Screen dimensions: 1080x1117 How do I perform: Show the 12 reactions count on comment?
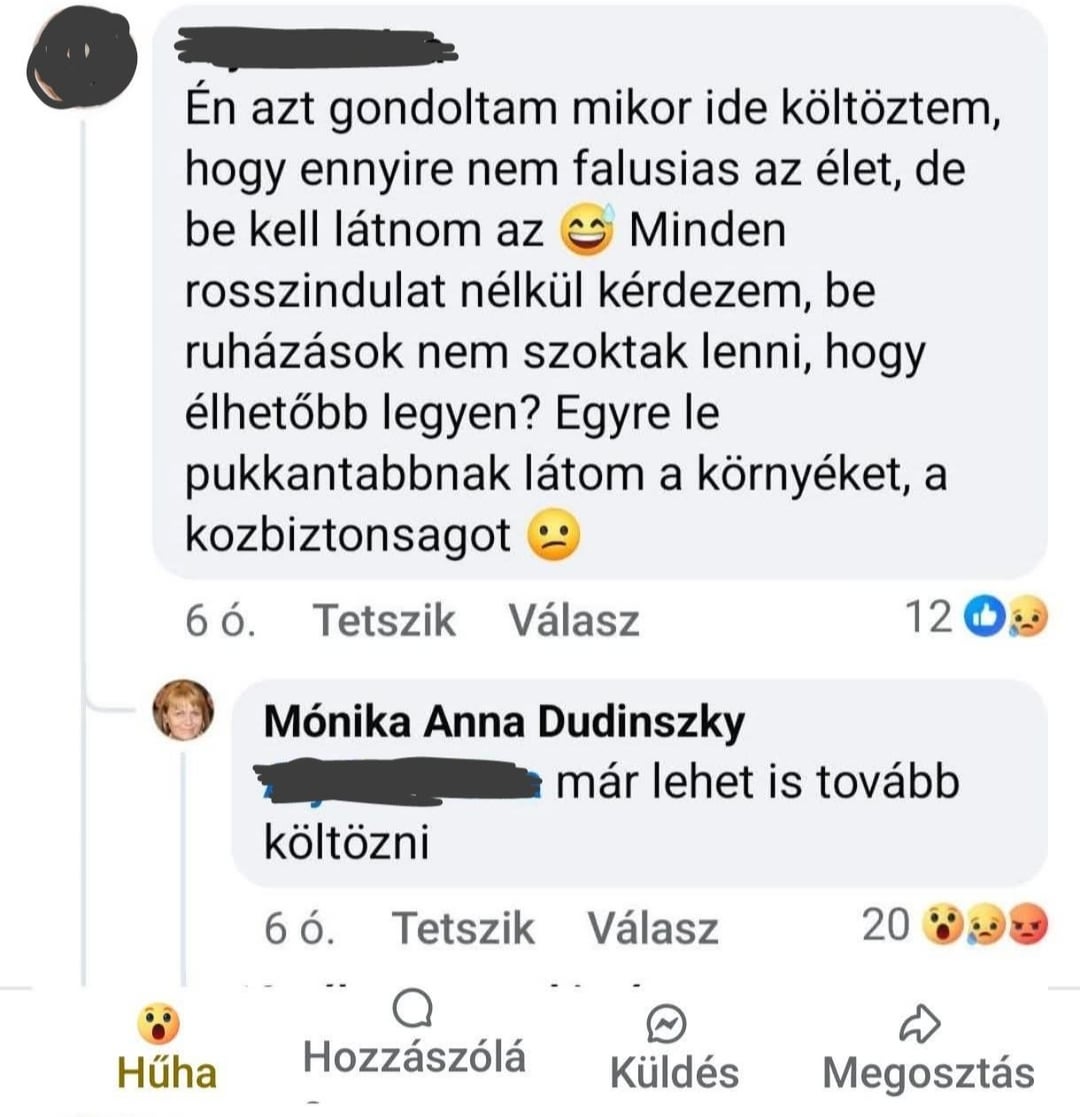click(929, 617)
